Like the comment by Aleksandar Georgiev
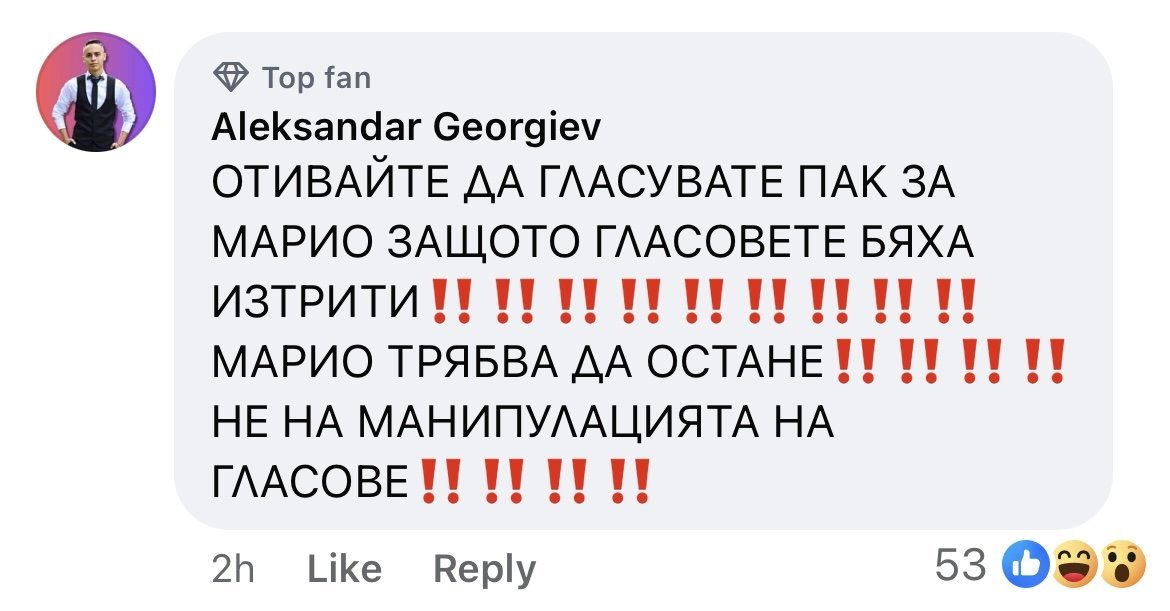Screen dimensions: 1170x611 tap(344, 569)
